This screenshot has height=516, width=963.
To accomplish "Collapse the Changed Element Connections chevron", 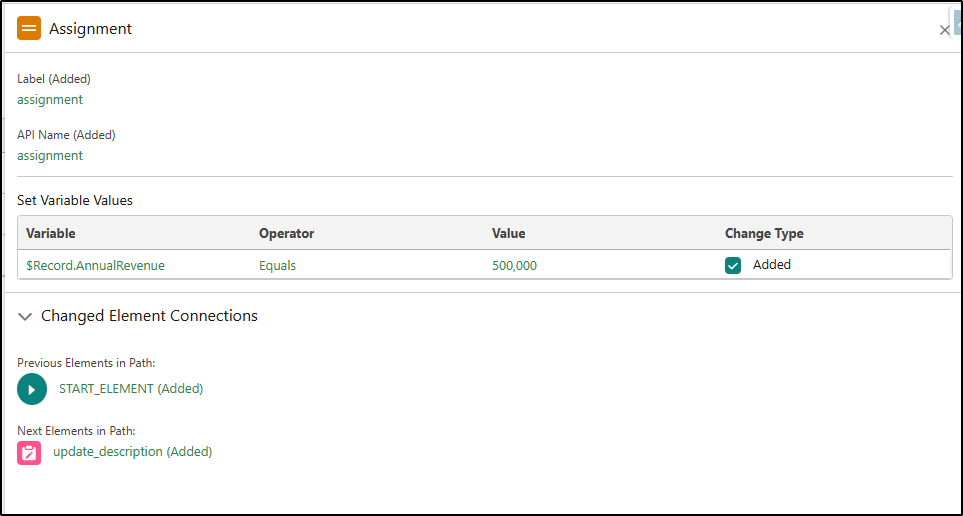I will pos(25,316).
